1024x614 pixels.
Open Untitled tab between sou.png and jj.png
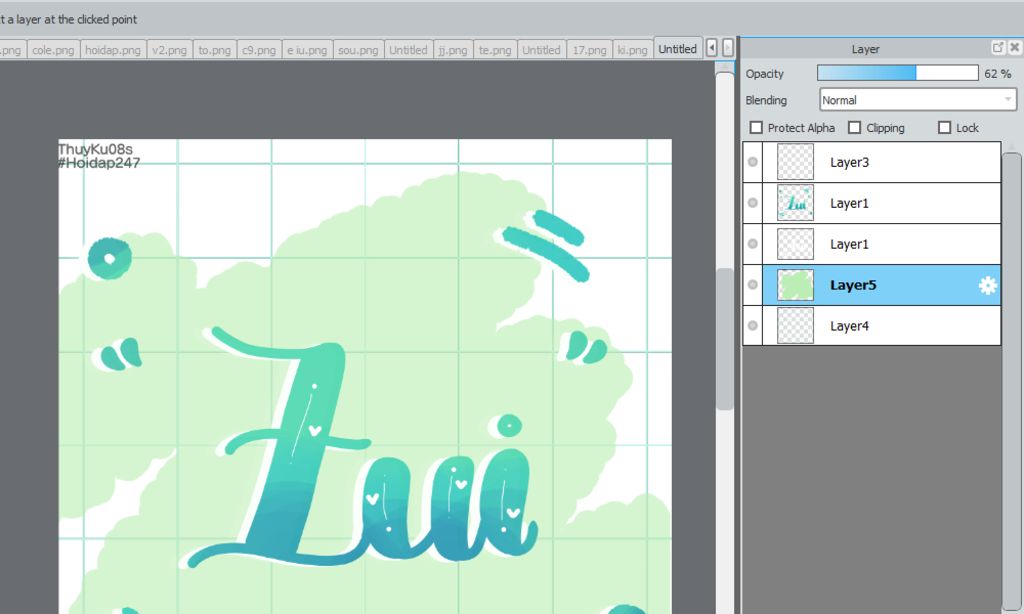click(408, 50)
